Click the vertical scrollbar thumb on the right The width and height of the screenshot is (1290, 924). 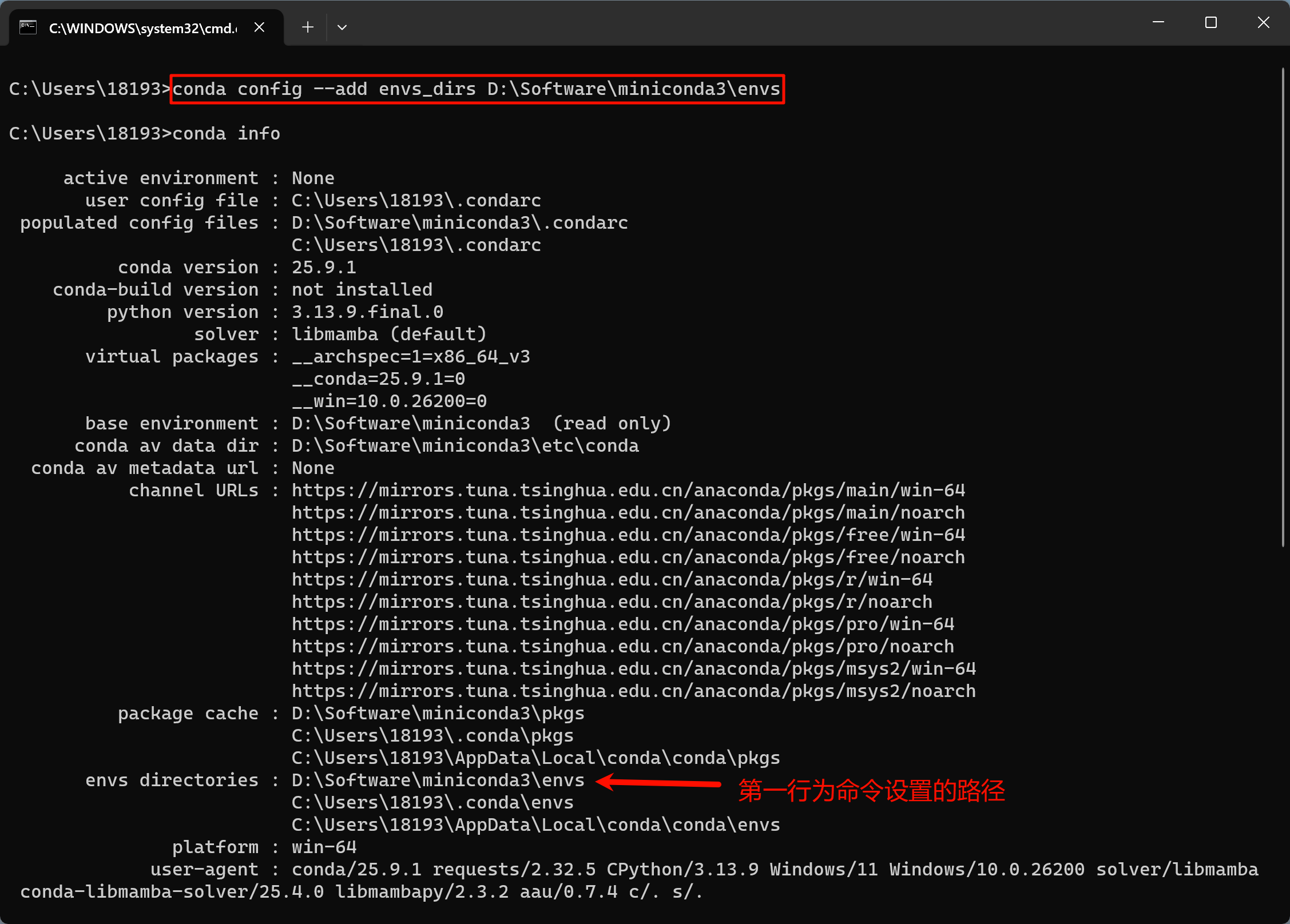[1283, 309]
